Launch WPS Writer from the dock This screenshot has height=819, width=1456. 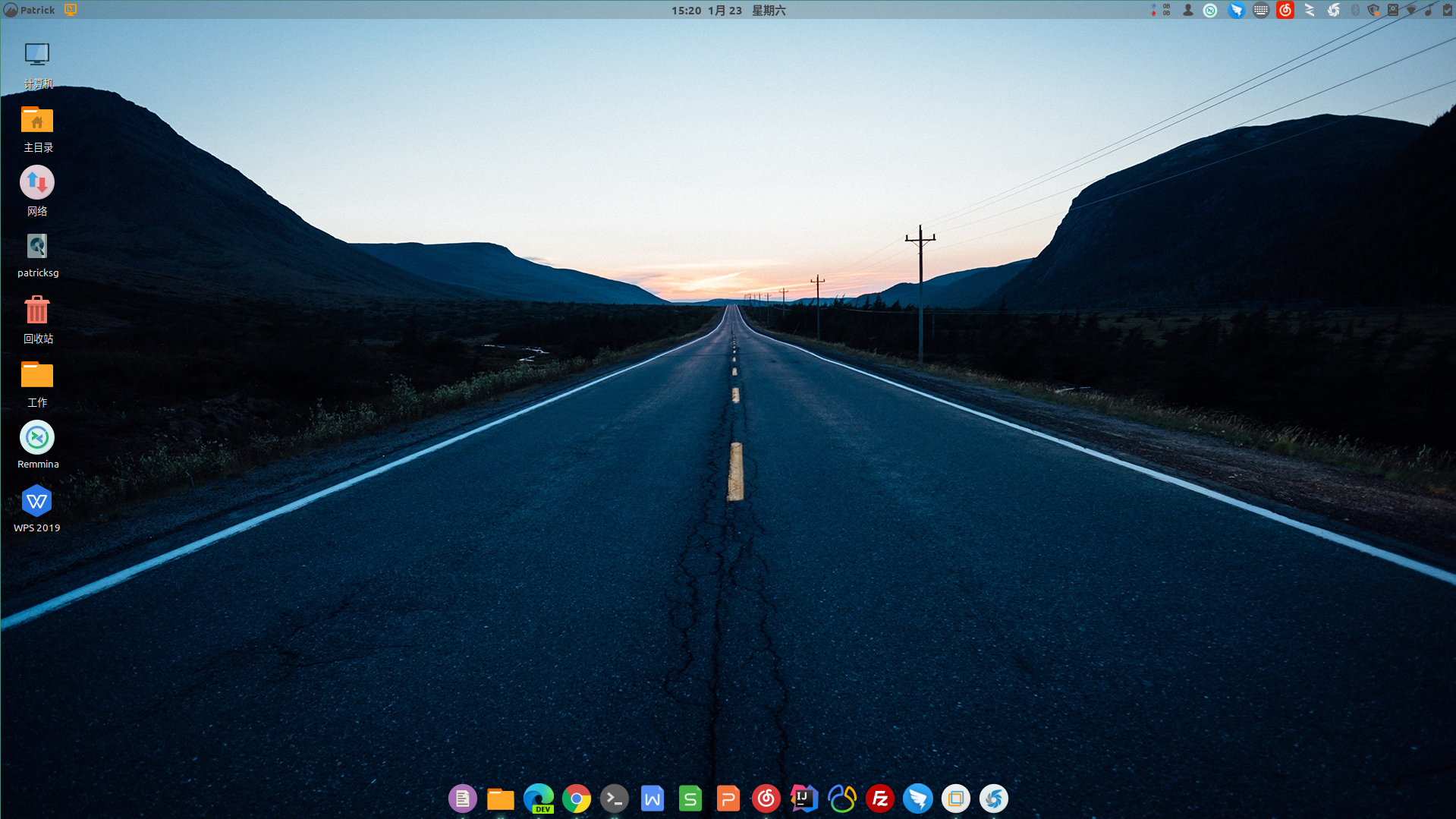653,799
